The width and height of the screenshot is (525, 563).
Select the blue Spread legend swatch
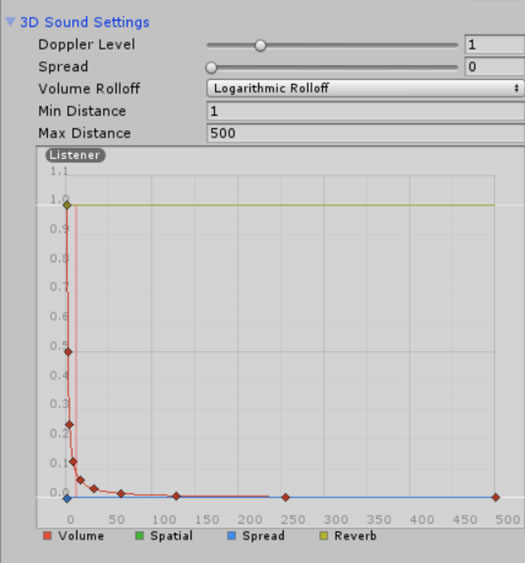232,536
